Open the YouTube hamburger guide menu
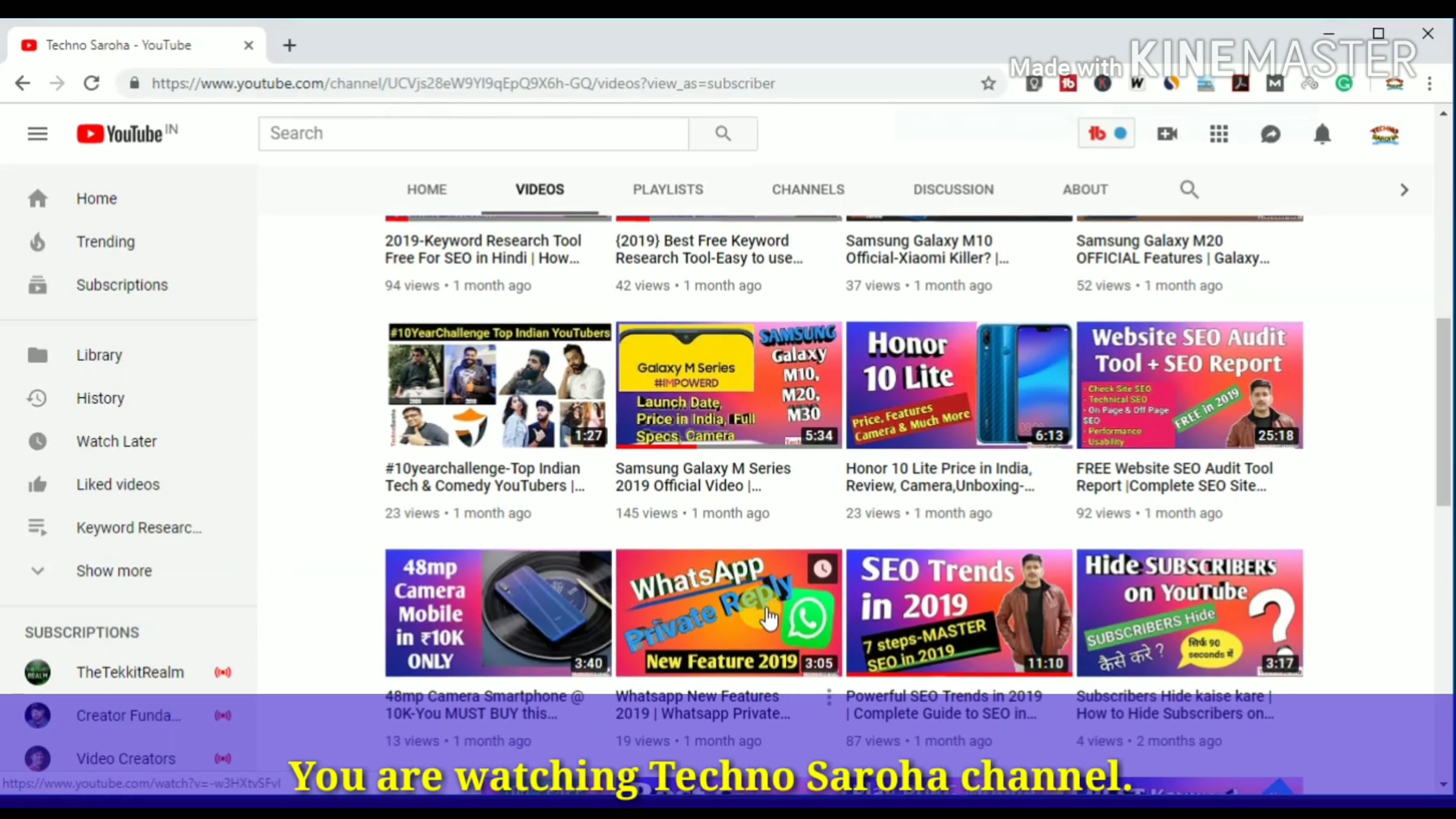The image size is (1456, 819). 38,133
